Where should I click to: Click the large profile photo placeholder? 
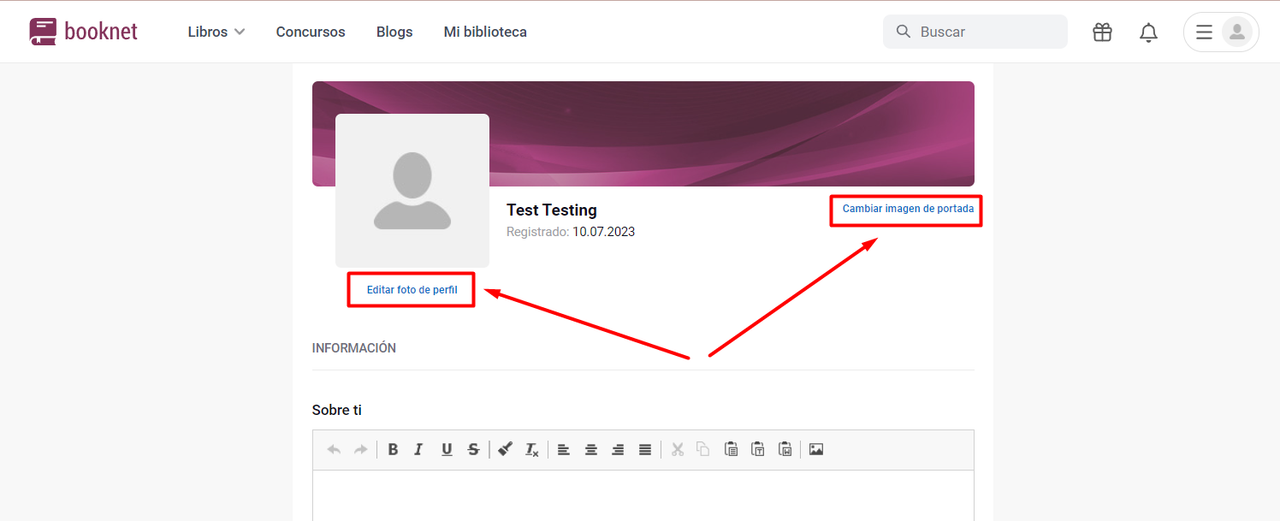[412, 190]
